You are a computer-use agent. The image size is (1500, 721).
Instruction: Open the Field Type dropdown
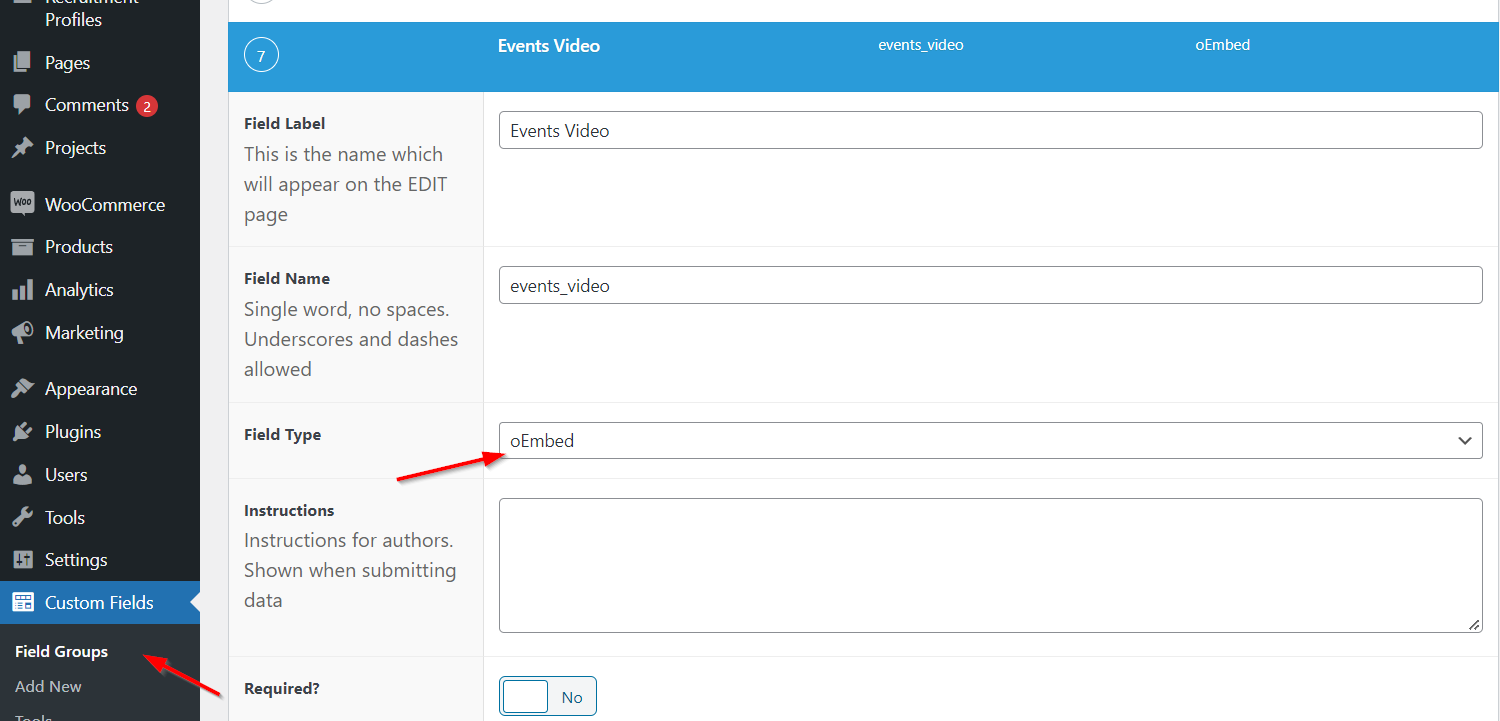click(989, 441)
